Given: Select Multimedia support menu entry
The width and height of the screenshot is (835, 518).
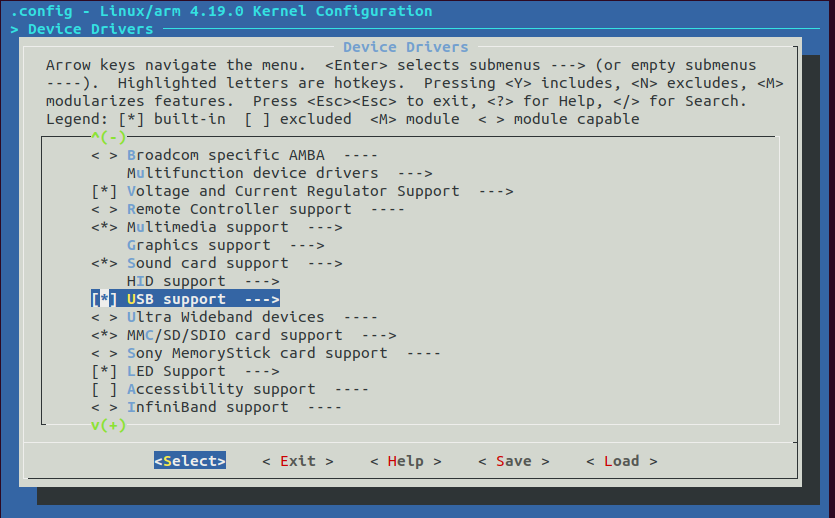Looking at the screenshot, I should coord(217,227).
